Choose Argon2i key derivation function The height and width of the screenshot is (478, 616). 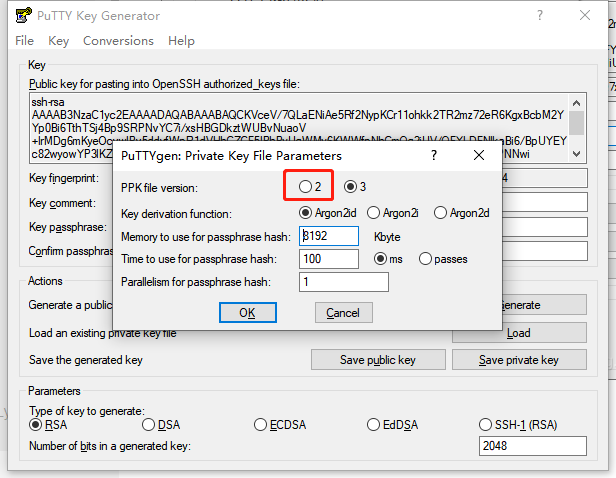click(392, 213)
